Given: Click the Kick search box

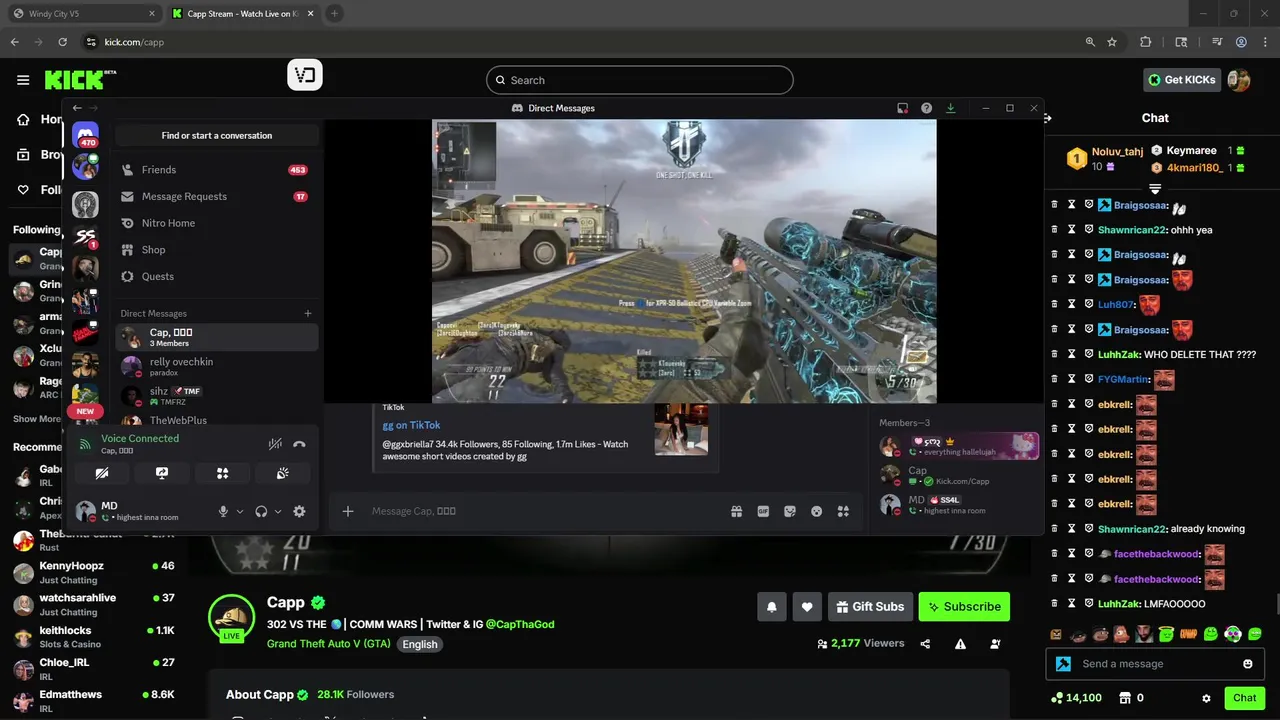Looking at the screenshot, I should pyautogui.click(x=640, y=80).
